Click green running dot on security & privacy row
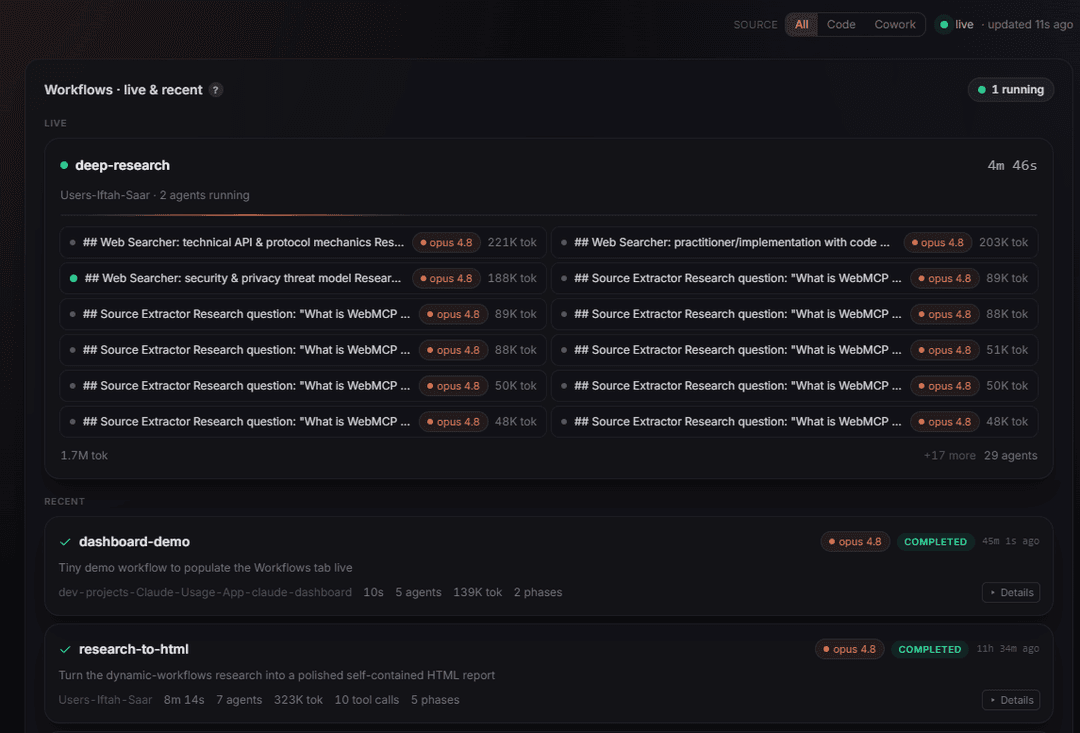The image size is (1080, 733). (73, 278)
